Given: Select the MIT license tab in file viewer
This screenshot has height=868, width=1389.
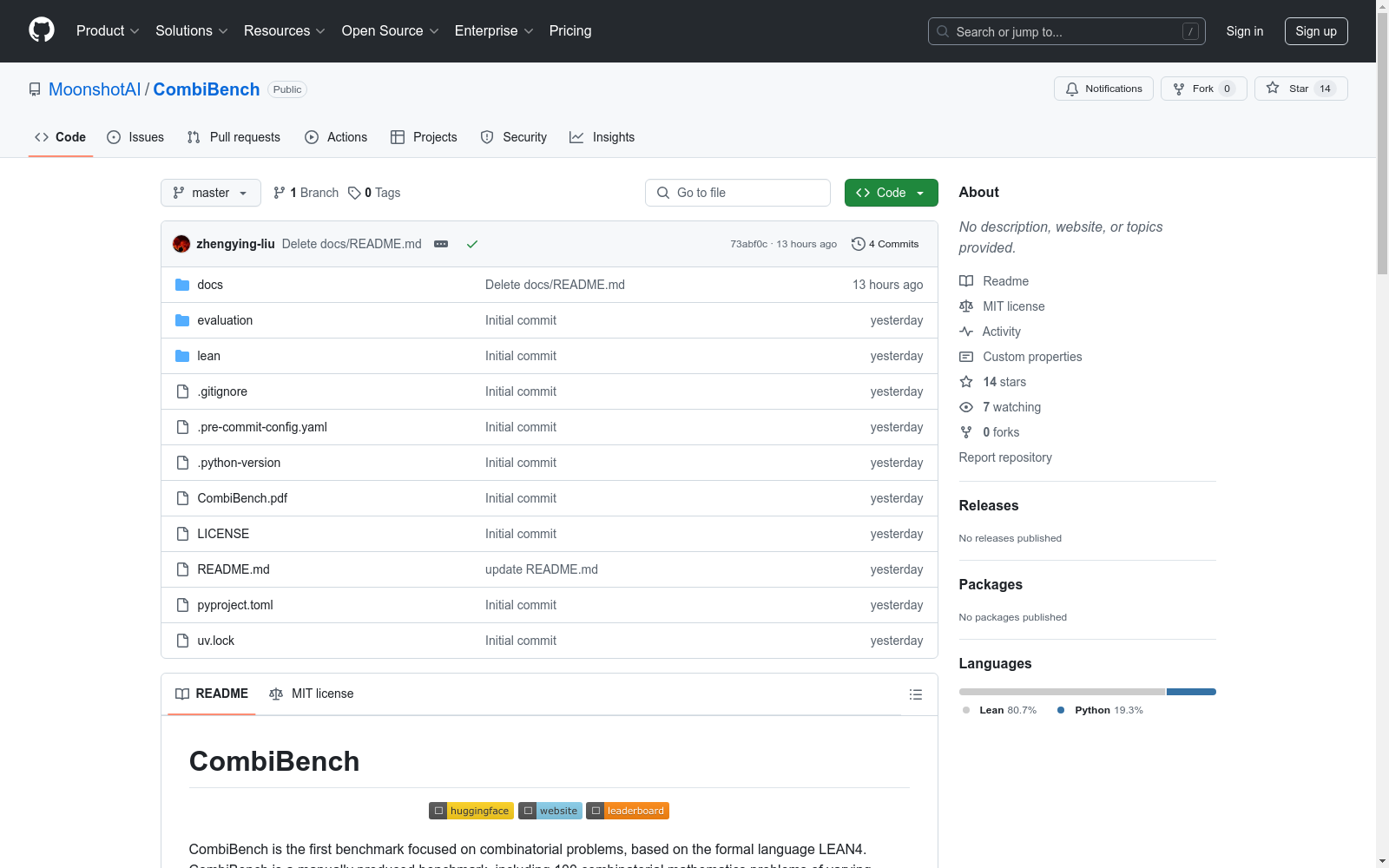Looking at the screenshot, I should click(312, 694).
